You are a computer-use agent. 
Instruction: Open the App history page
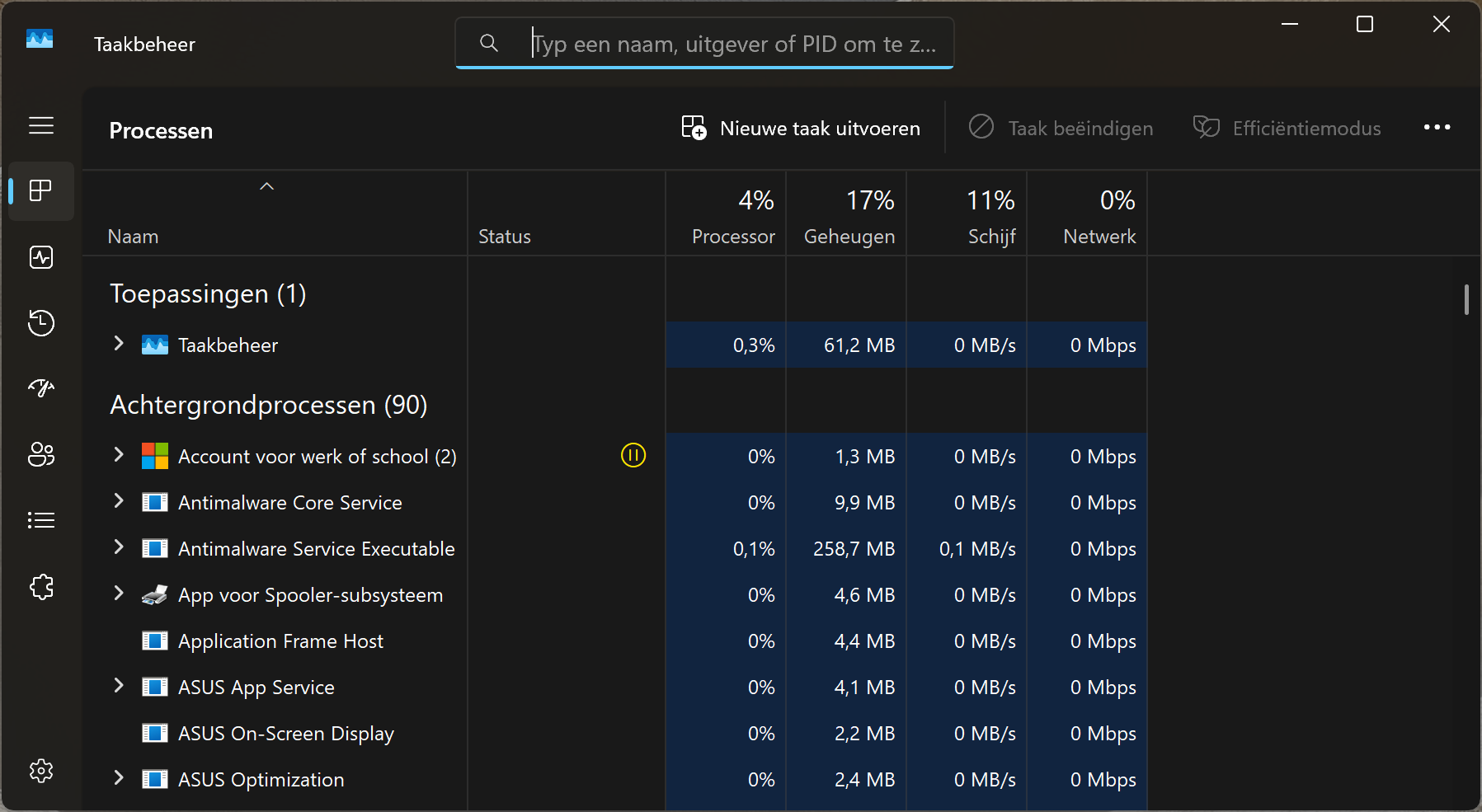tap(41, 322)
